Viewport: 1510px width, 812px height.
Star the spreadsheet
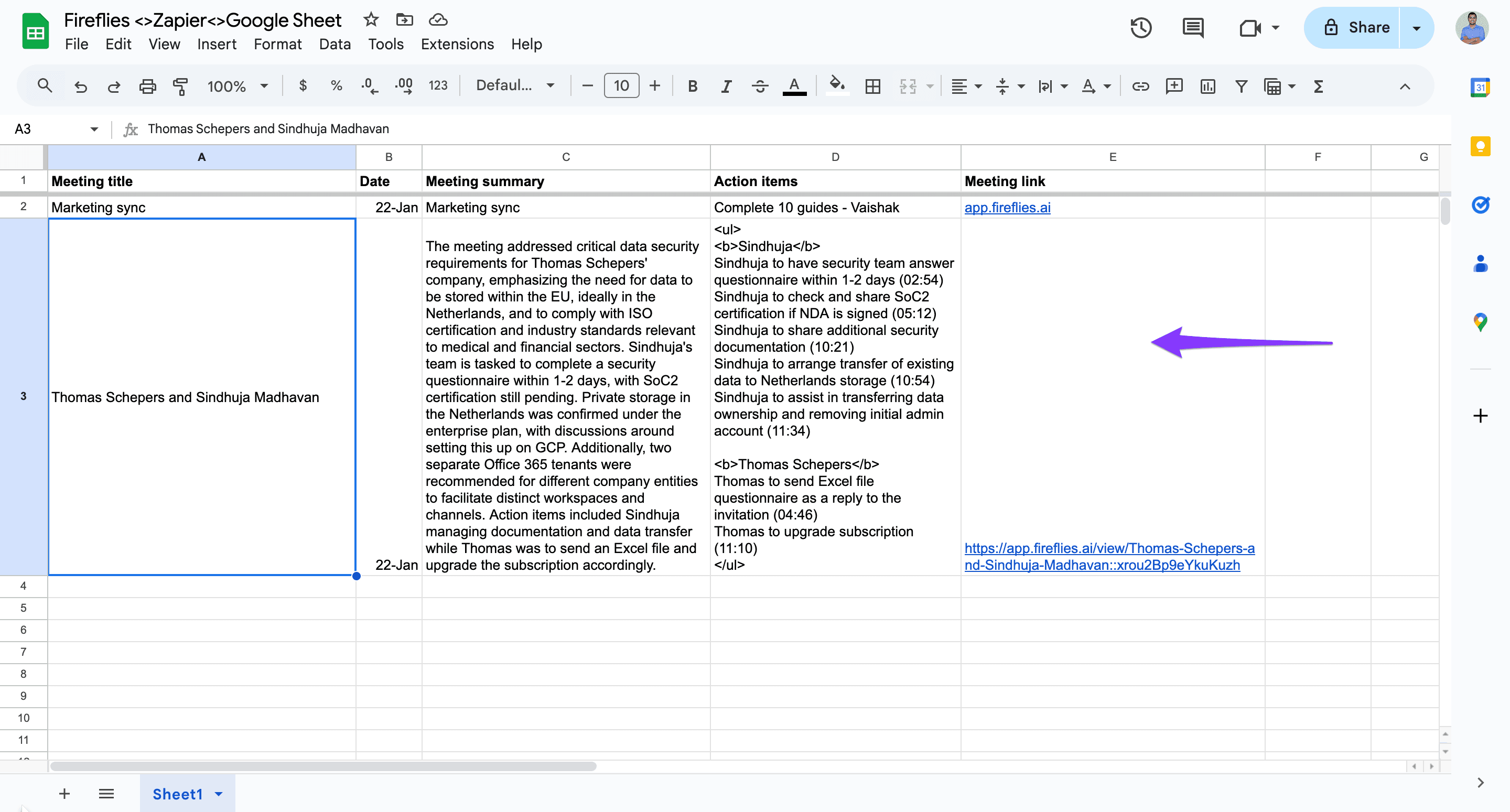point(371,19)
